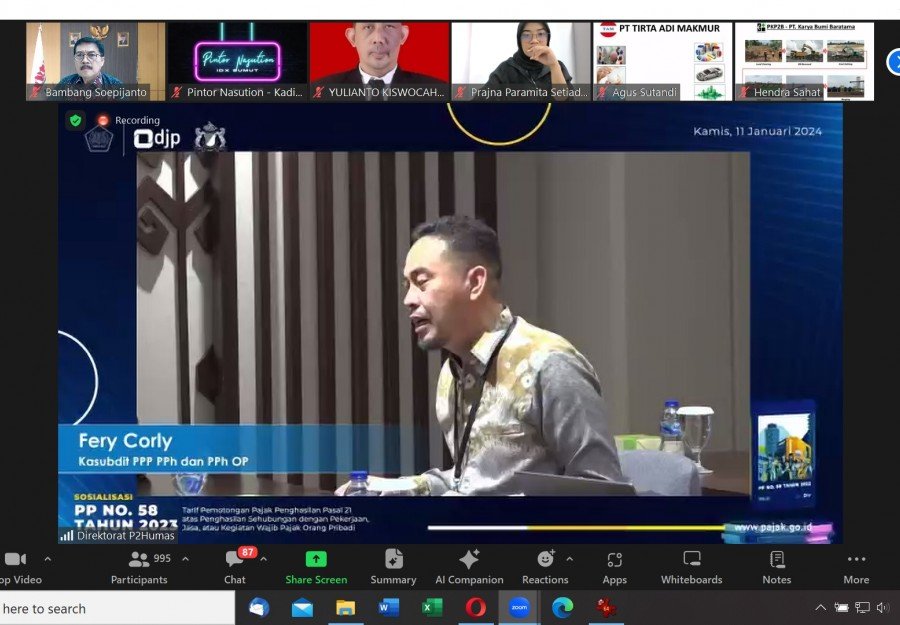Click the green Share Screen icon
Image resolution: width=900 pixels, height=625 pixels.
316,560
